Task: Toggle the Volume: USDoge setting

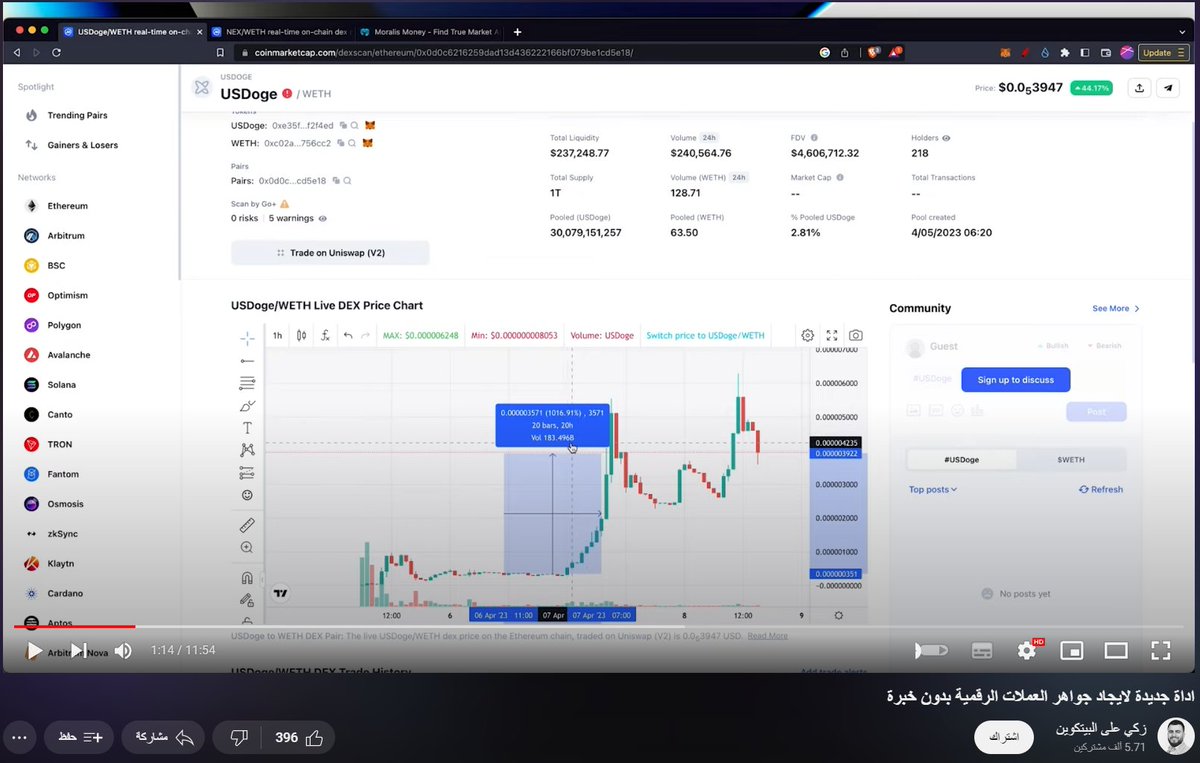Action: [603, 336]
